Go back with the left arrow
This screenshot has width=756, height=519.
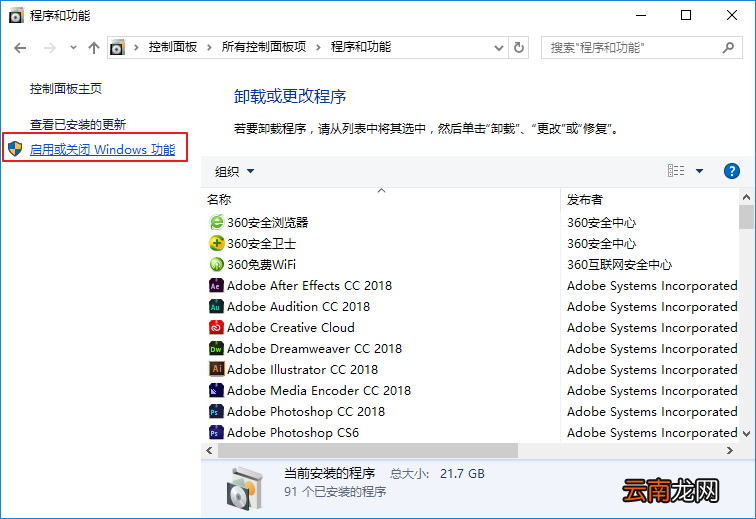20,48
